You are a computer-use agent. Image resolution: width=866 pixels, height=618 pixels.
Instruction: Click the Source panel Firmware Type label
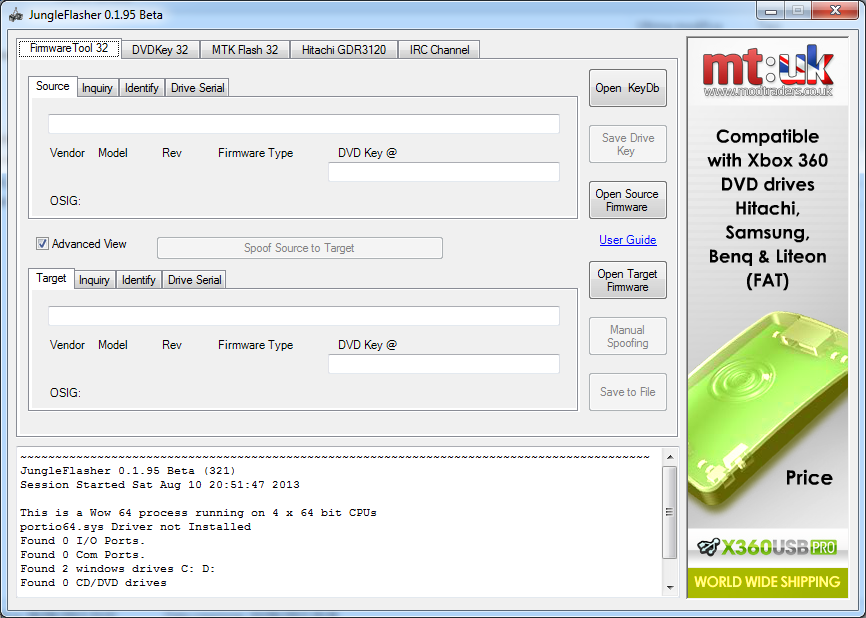pos(256,153)
